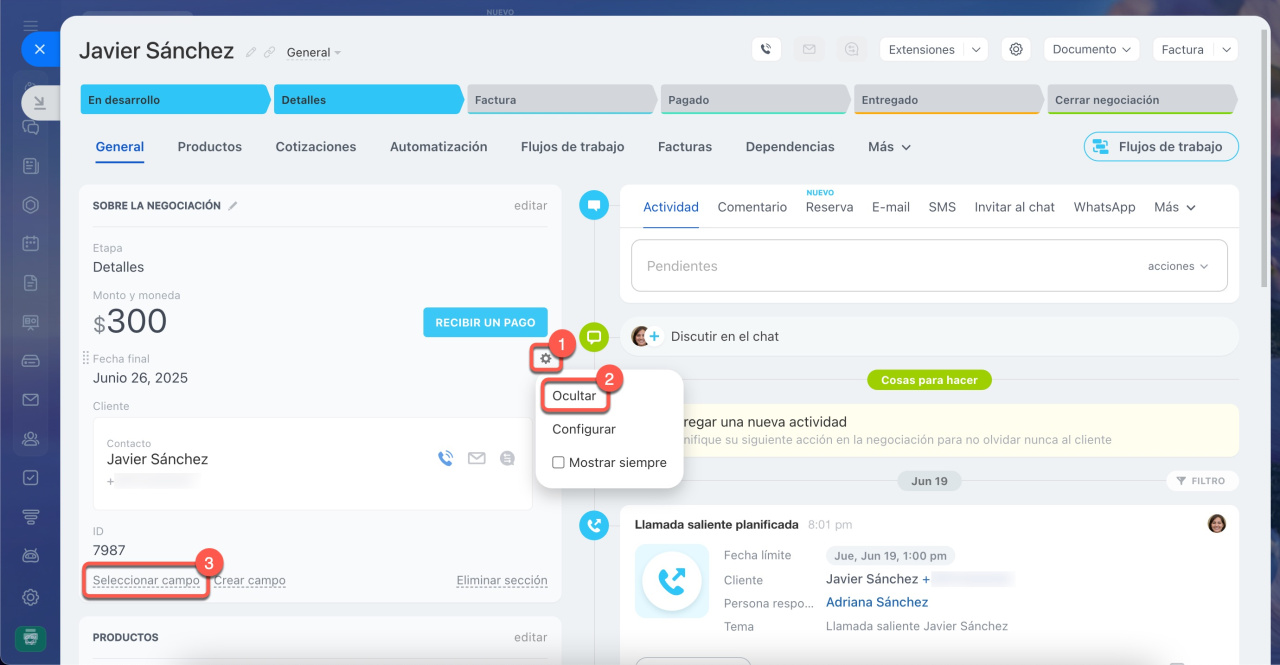Click the blue phone marker on the timeline

coord(594,525)
